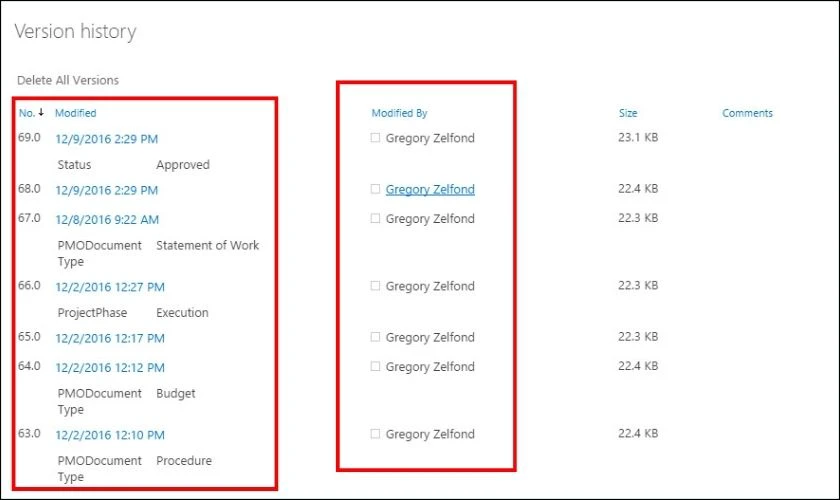This screenshot has height=500, width=840.
Task: Click the version number 68.0
Action: [x=29, y=189]
